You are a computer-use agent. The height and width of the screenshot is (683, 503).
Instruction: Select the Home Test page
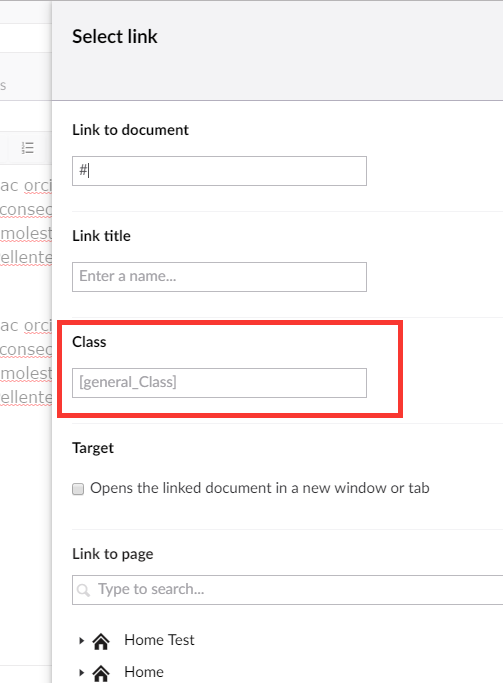159,640
